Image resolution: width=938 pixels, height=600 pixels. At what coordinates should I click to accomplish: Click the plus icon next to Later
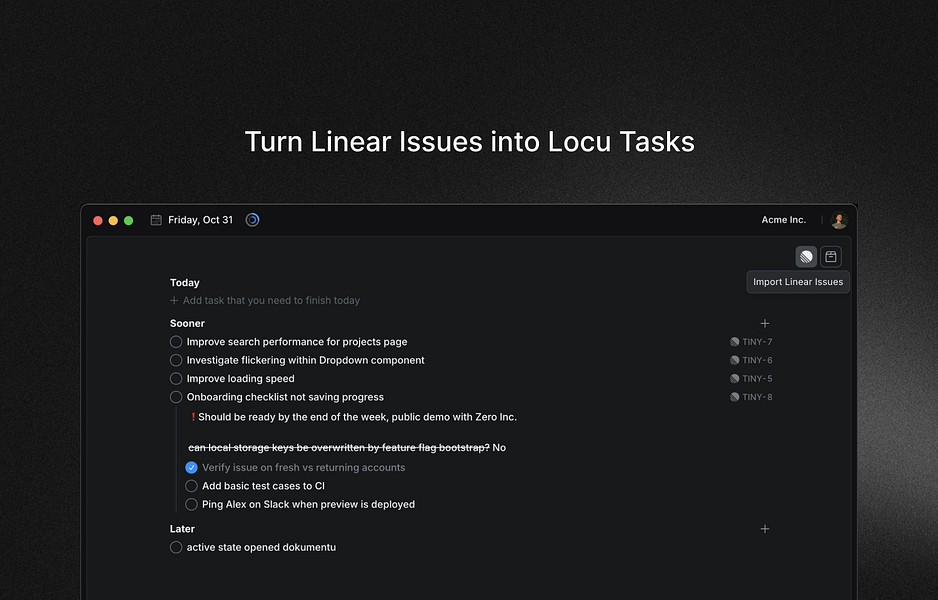point(765,529)
